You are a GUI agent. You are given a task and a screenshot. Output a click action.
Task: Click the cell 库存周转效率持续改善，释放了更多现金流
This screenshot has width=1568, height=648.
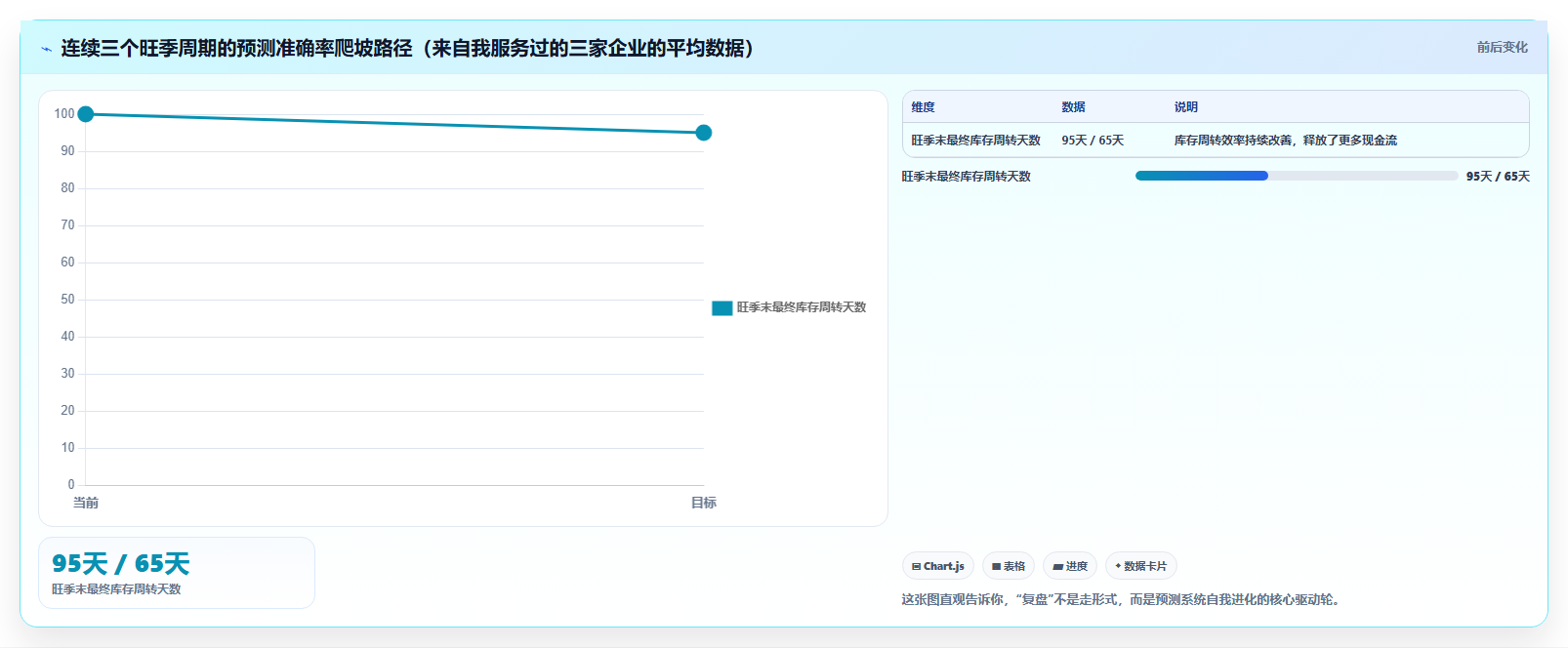(x=1286, y=141)
